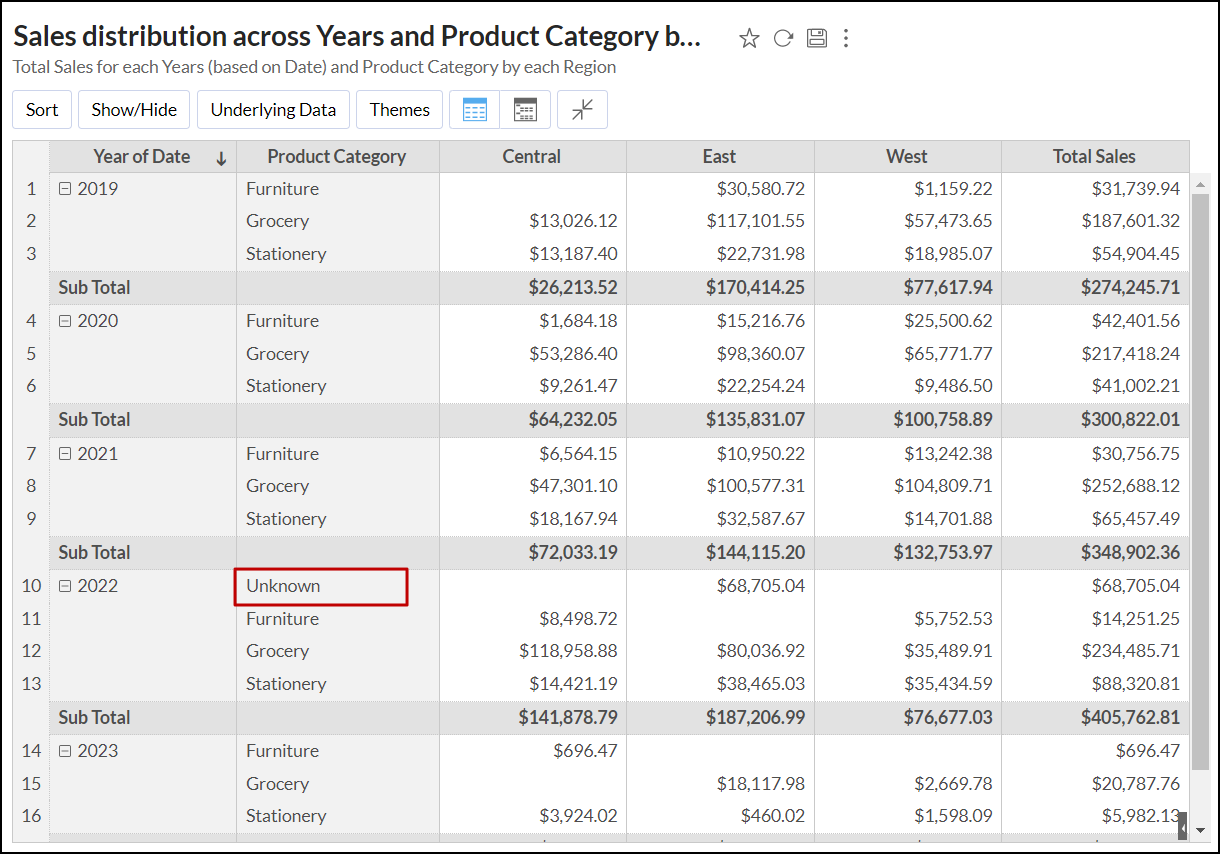
Task: Switch to the blue pivot grid view icon
Action: coord(475,110)
